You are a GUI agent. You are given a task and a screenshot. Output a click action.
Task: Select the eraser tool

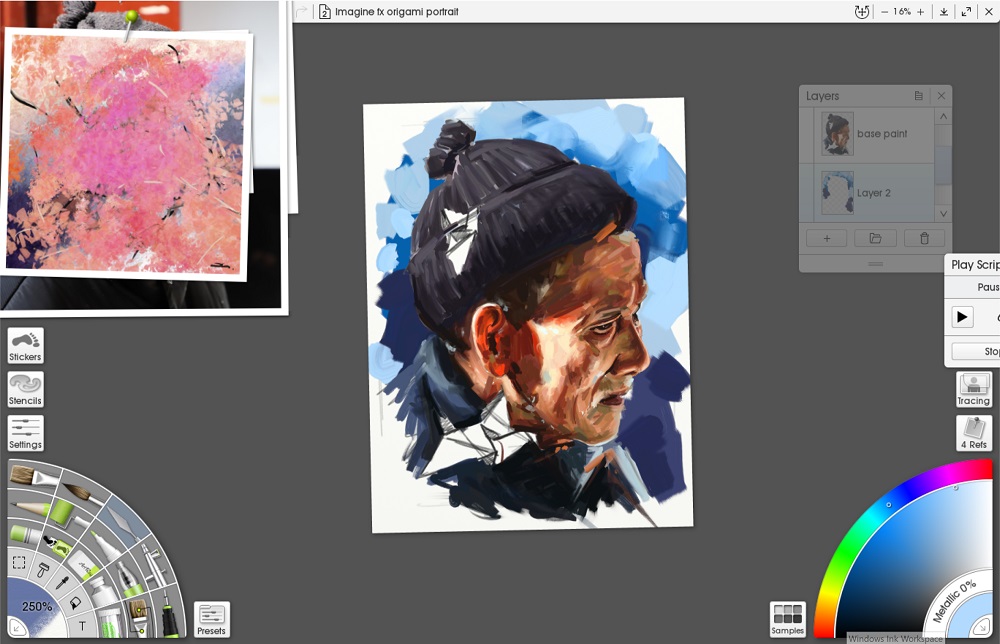point(83,566)
